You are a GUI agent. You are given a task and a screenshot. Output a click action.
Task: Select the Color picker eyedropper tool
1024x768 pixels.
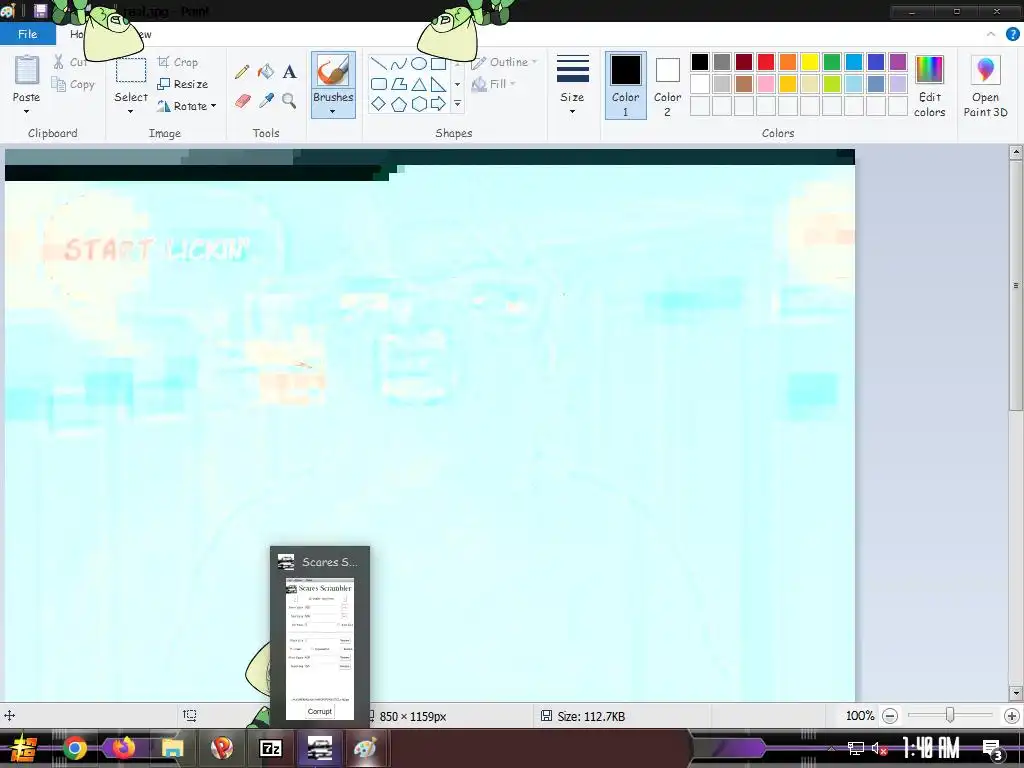click(266, 101)
